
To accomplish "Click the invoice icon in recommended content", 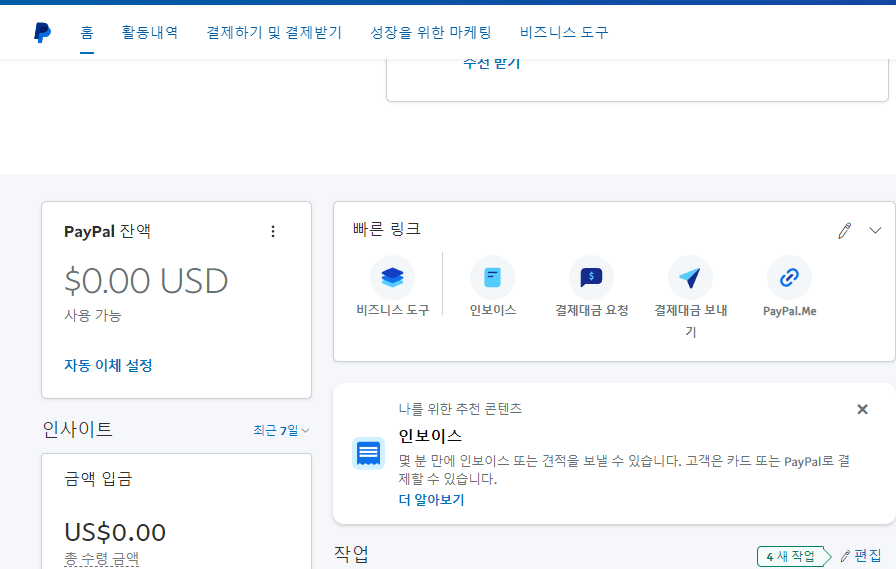I will click(369, 454).
